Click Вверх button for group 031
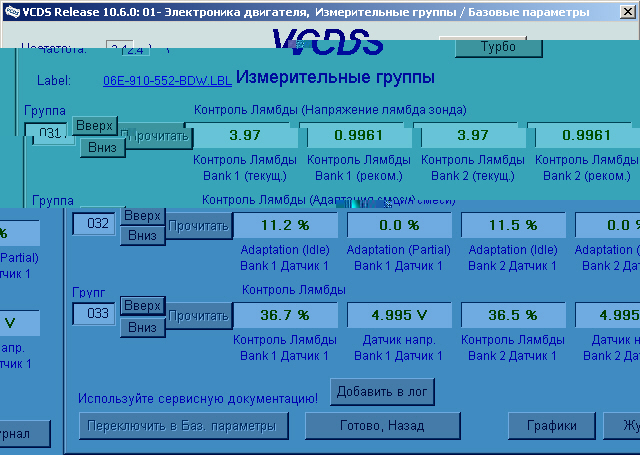 [x=95, y=125]
